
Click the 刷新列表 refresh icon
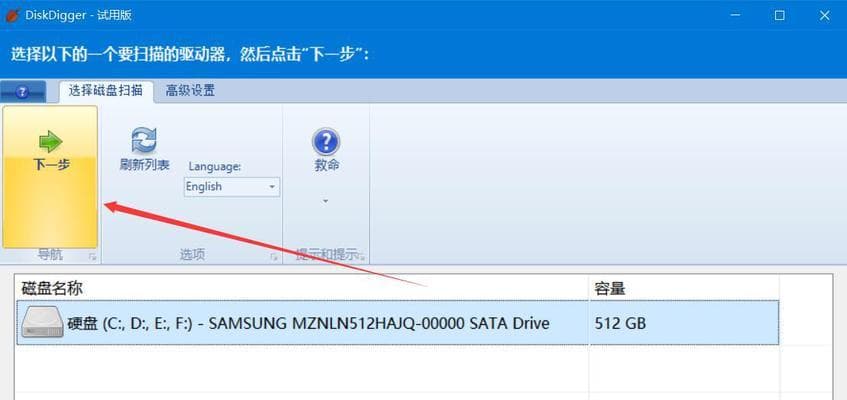click(x=144, y=141)
